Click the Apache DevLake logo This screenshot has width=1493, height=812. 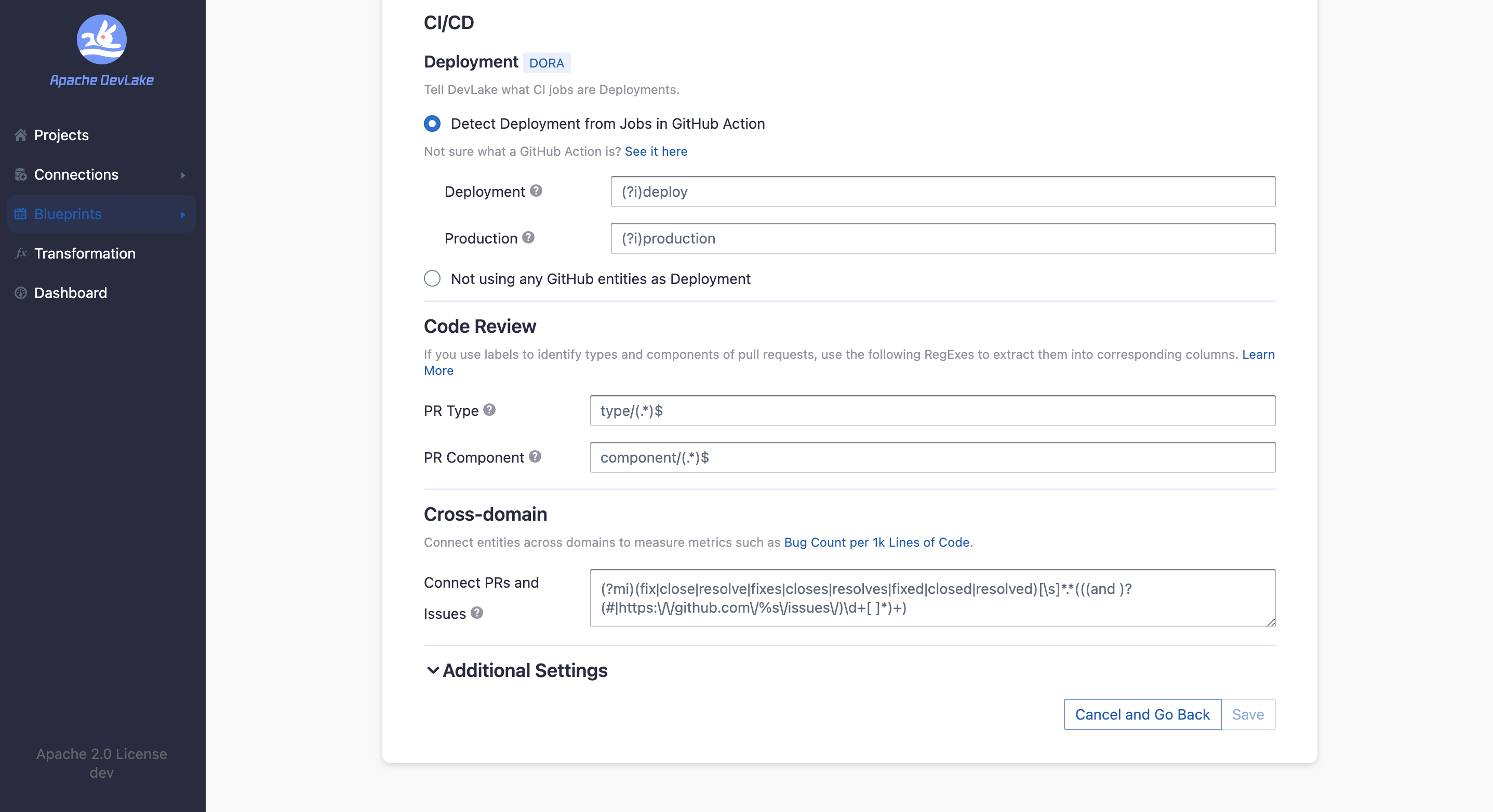pyautogui.click(x=101, y=39)
